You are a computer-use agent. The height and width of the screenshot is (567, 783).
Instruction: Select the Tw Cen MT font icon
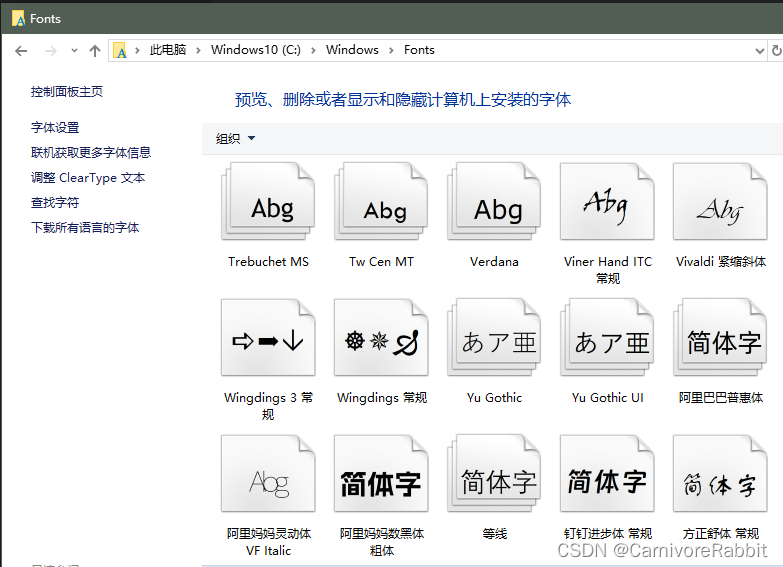(381, 201)
